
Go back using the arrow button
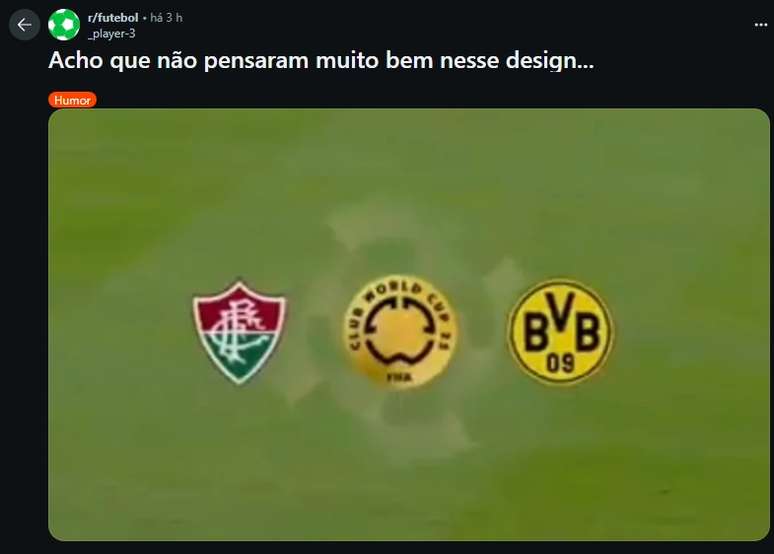coord(24,25)
